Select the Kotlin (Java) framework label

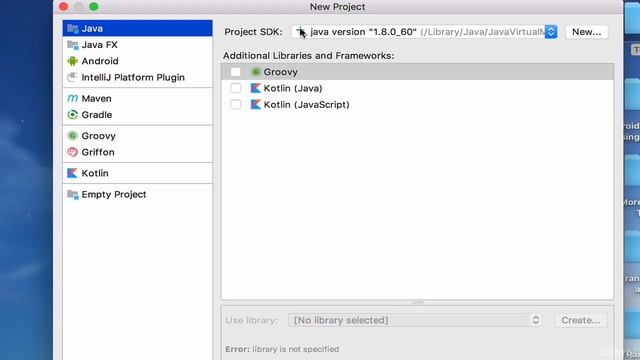pos(293,88)
